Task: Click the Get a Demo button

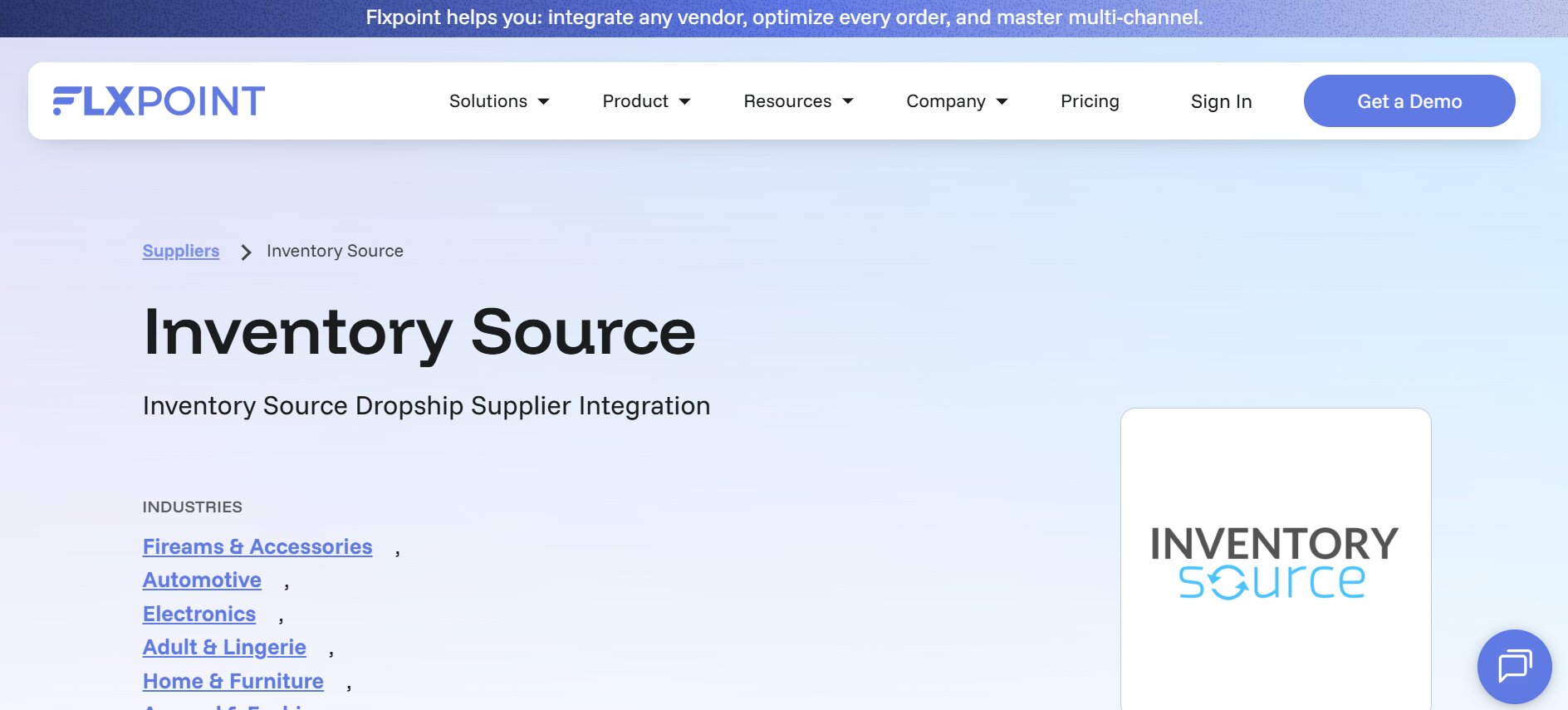Action: point(1409,101)
